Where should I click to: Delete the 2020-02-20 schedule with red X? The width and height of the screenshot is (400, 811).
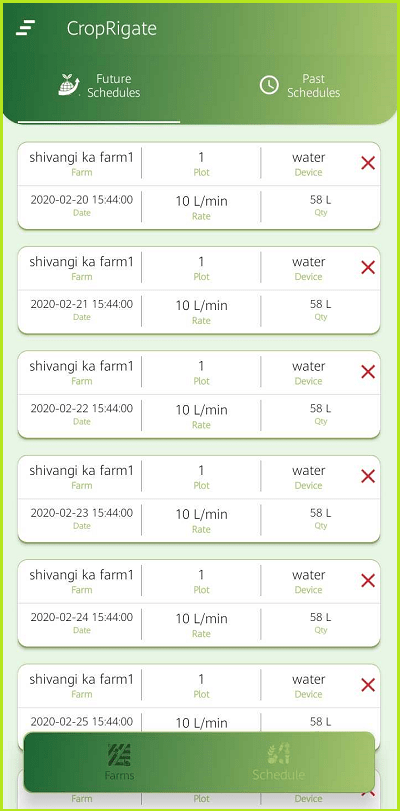(368, 163)
